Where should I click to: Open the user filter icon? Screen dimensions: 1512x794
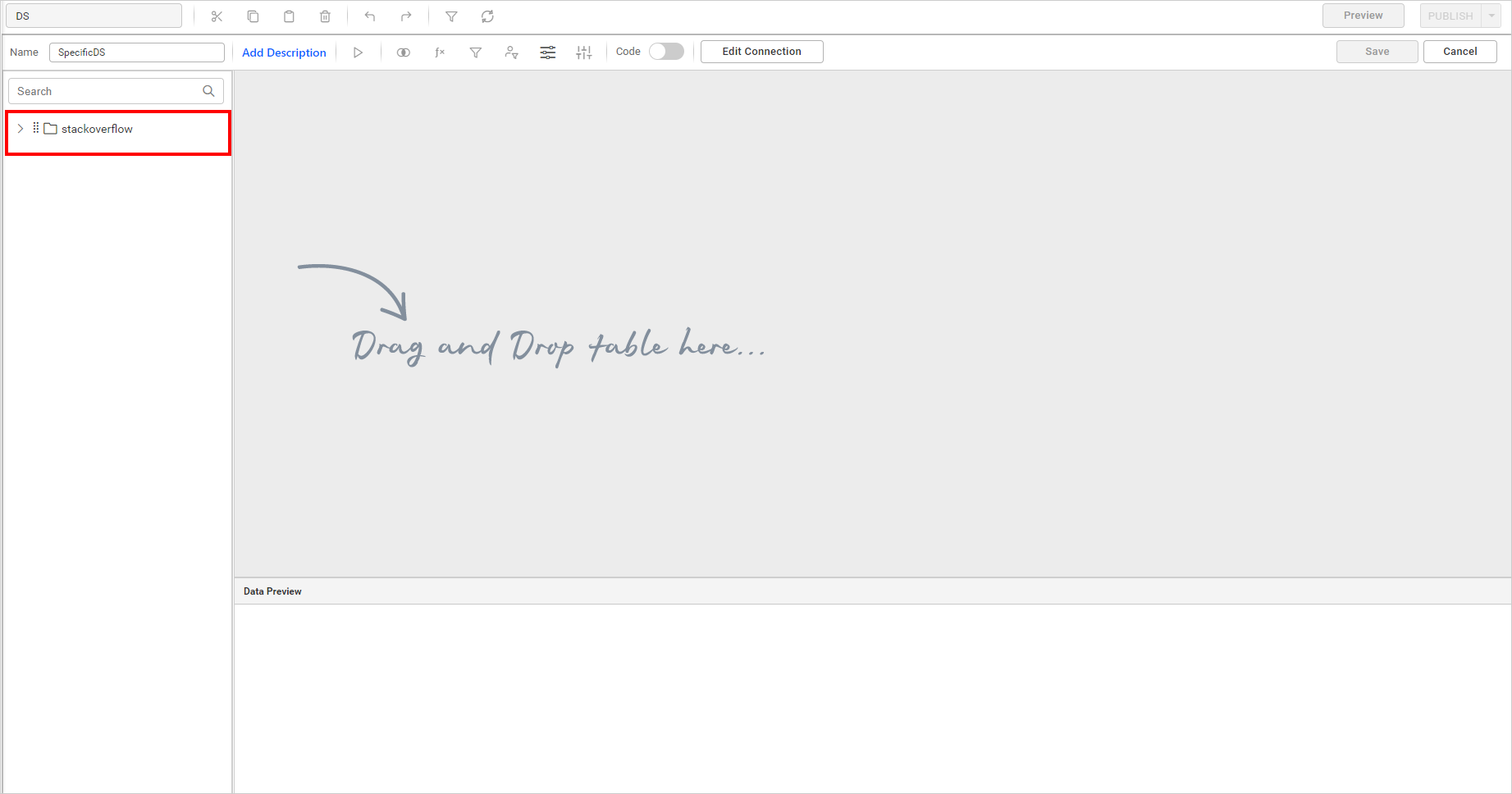[x=511, y=52]
